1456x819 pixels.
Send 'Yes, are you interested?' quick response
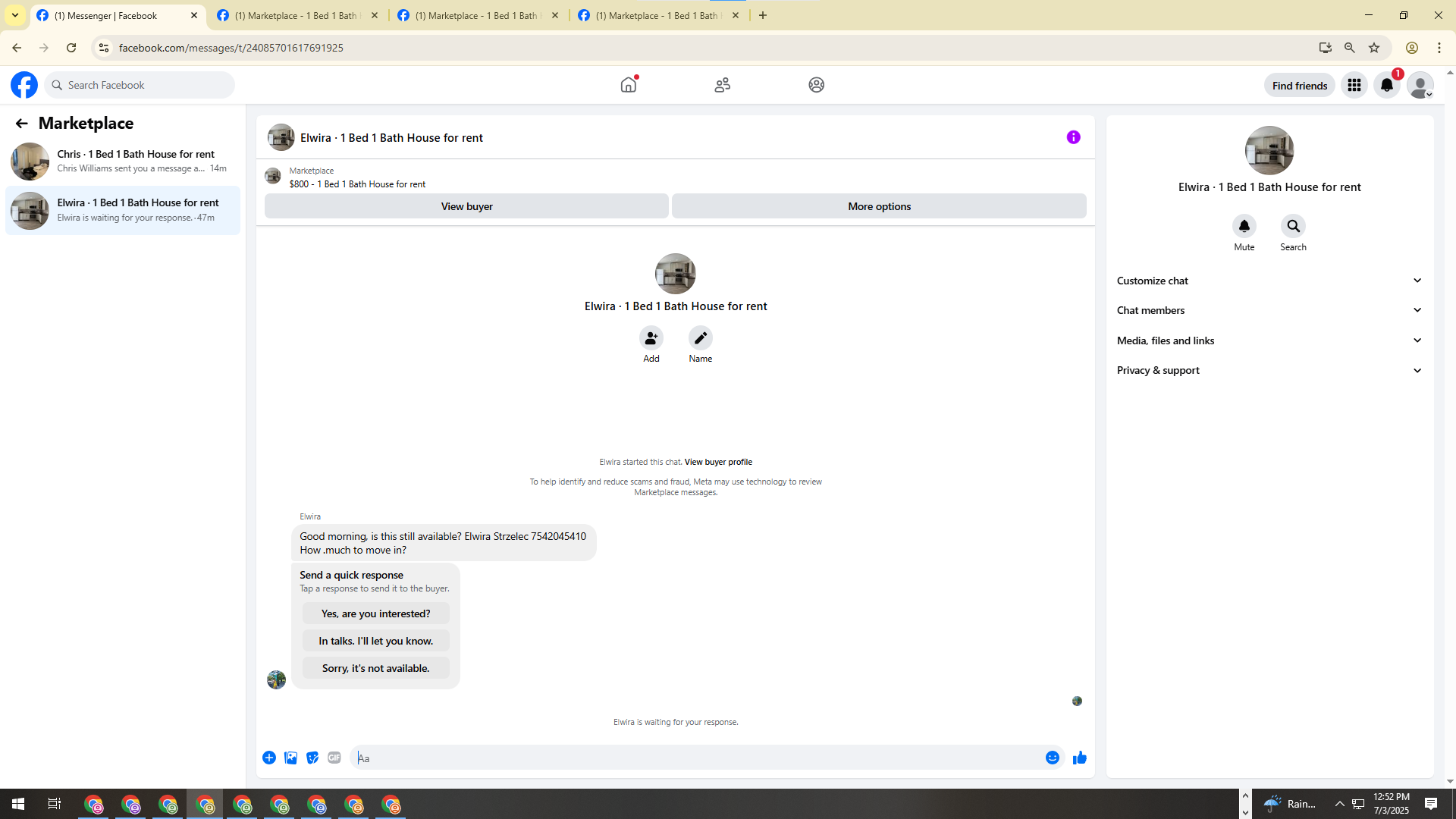coord(375,613)
